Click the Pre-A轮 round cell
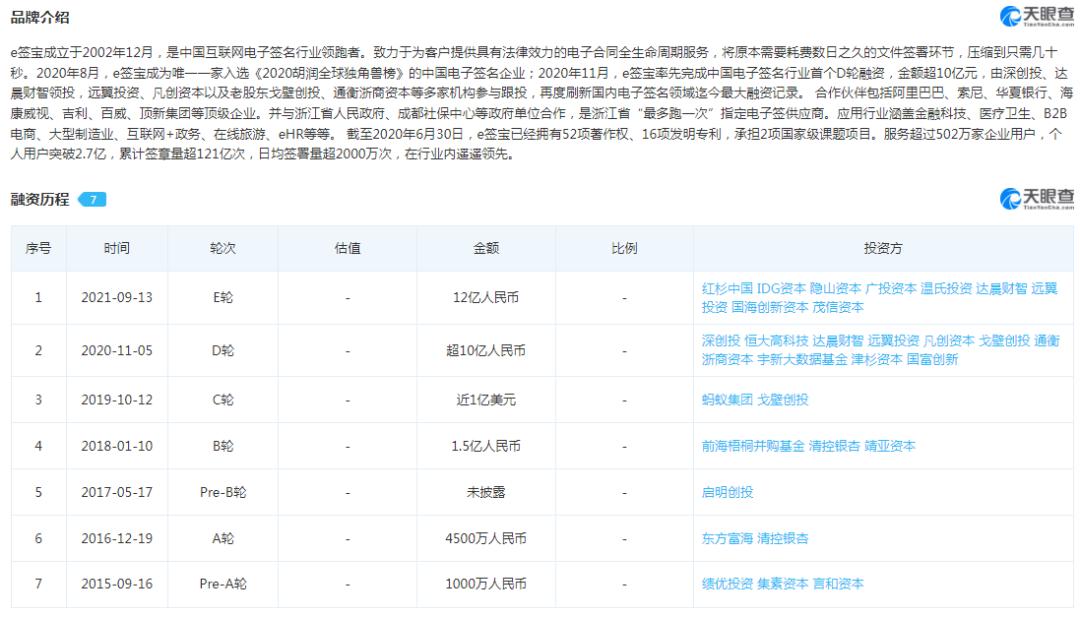This screenshot has width=1080, height=617. click(223, 584)
